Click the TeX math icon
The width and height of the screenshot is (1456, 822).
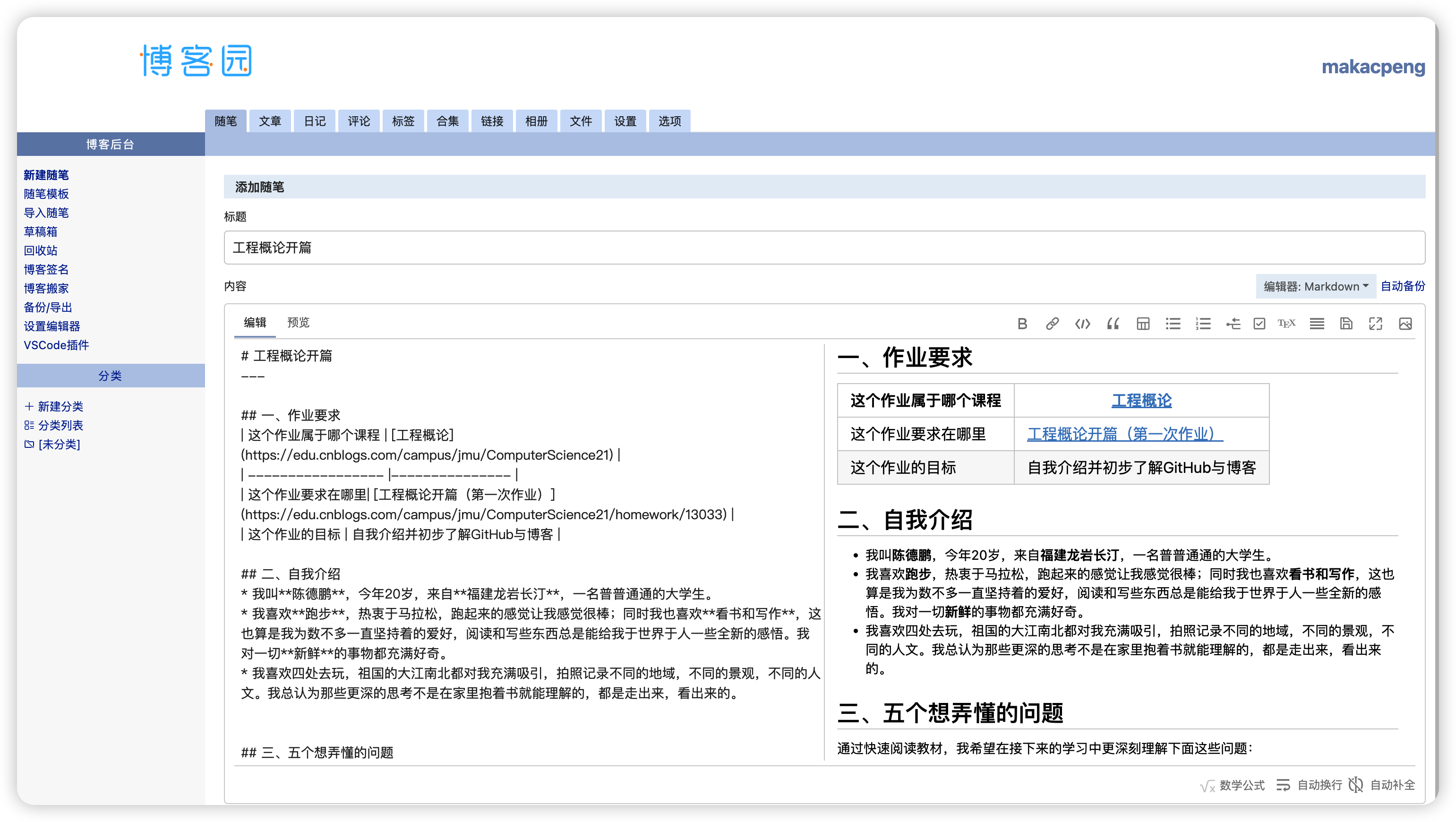pos(1286,324)
